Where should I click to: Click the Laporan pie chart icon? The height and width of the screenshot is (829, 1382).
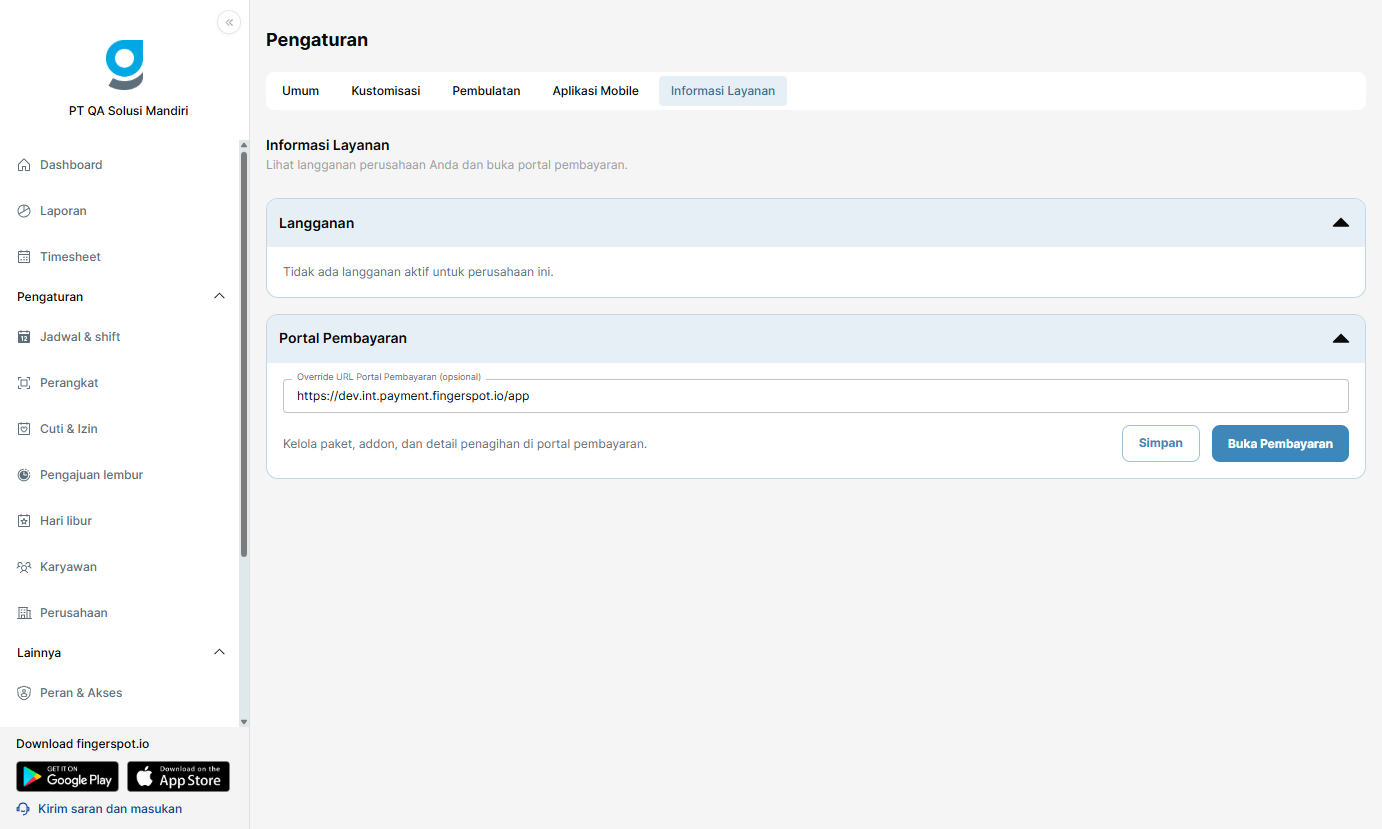pyautogui.click(x=24, y=211)
